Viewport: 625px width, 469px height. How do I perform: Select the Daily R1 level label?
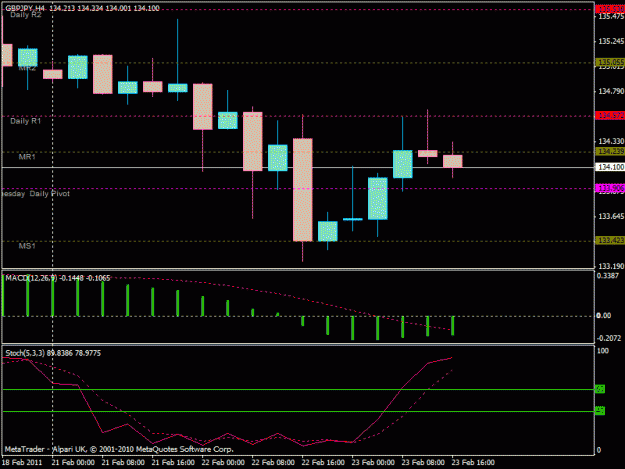point(26,121)
